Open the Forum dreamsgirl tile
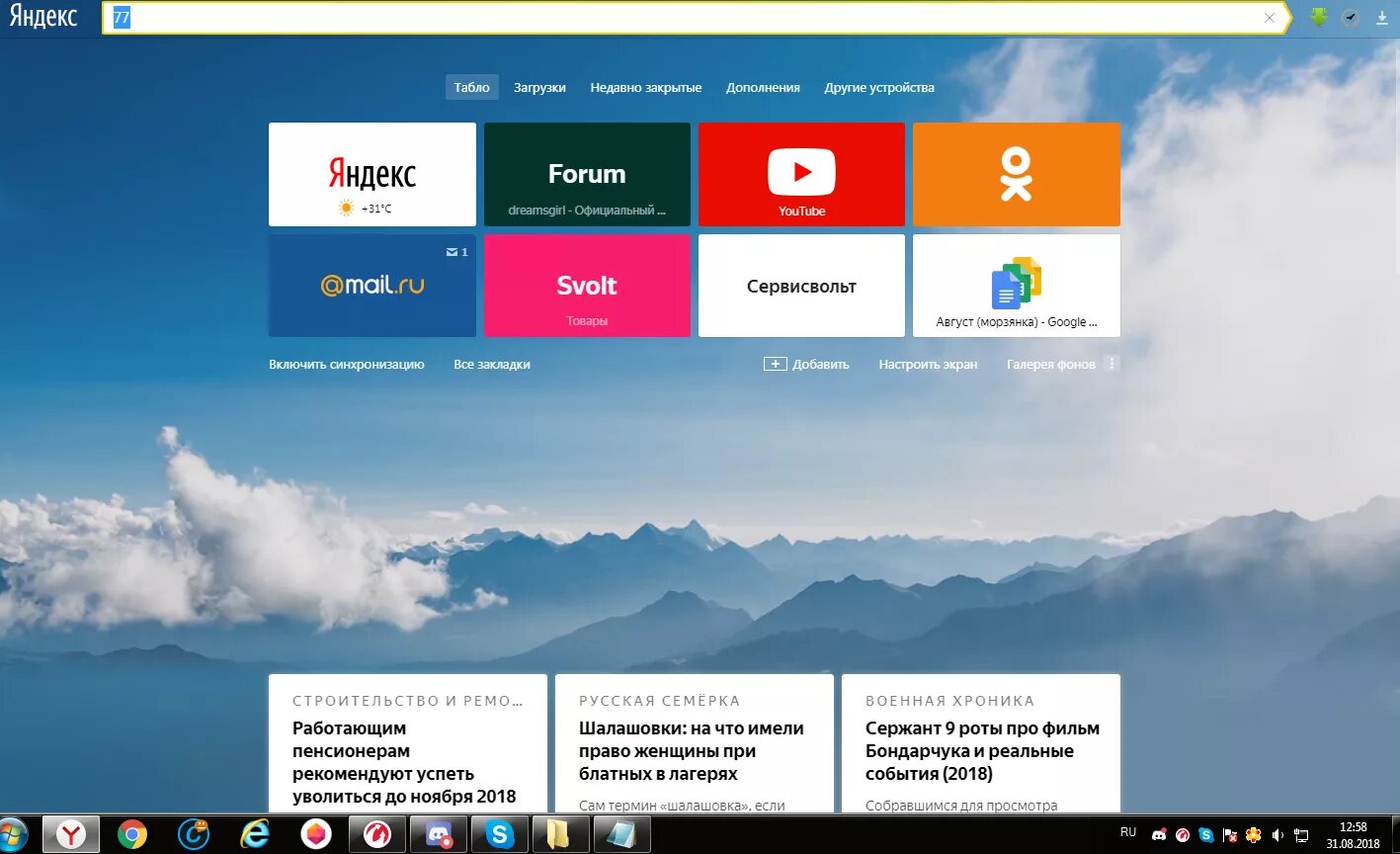Screen dimensions: 1400x854 click(587, 174)
